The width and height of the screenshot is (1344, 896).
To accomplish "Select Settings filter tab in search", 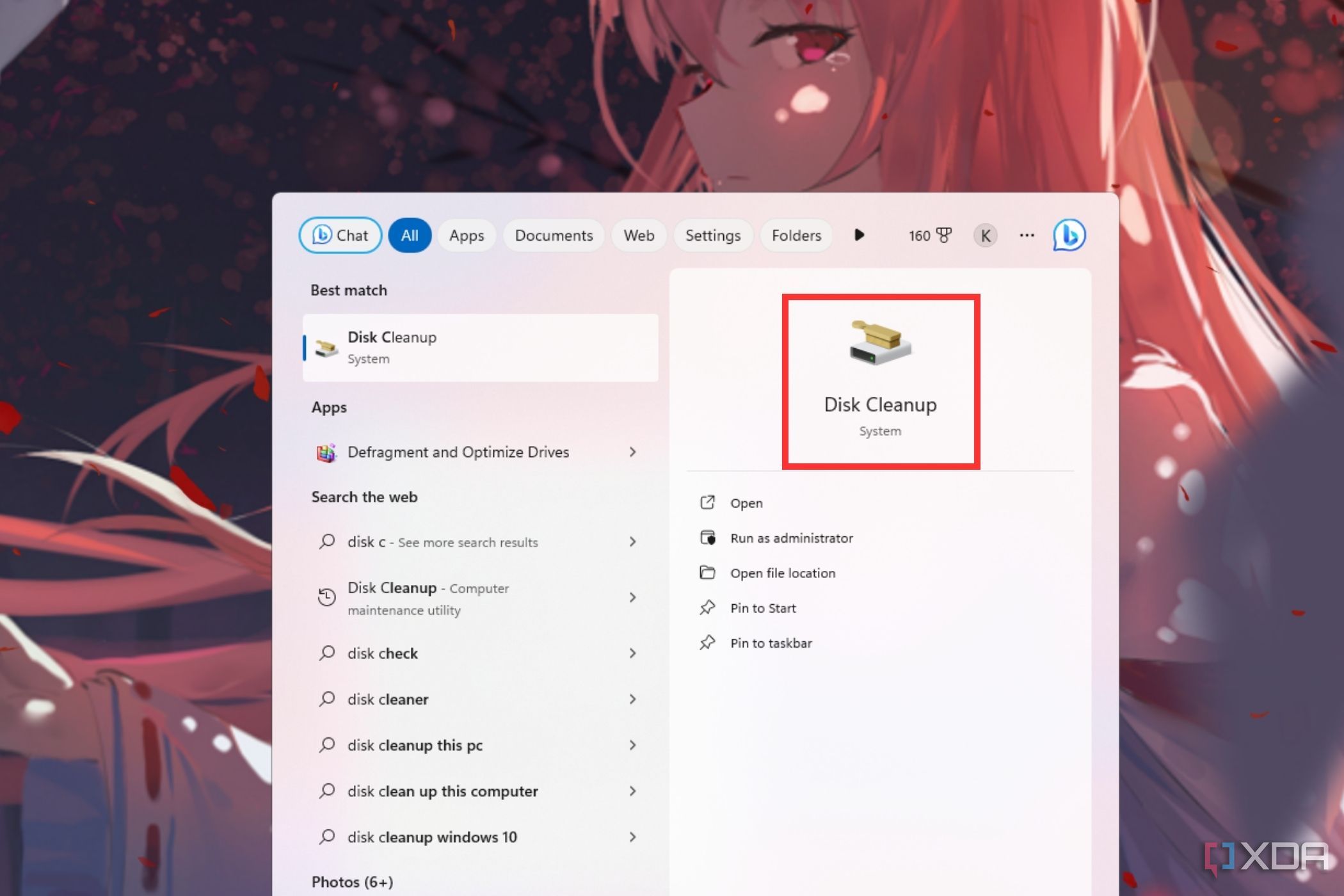I will (712, 235).
